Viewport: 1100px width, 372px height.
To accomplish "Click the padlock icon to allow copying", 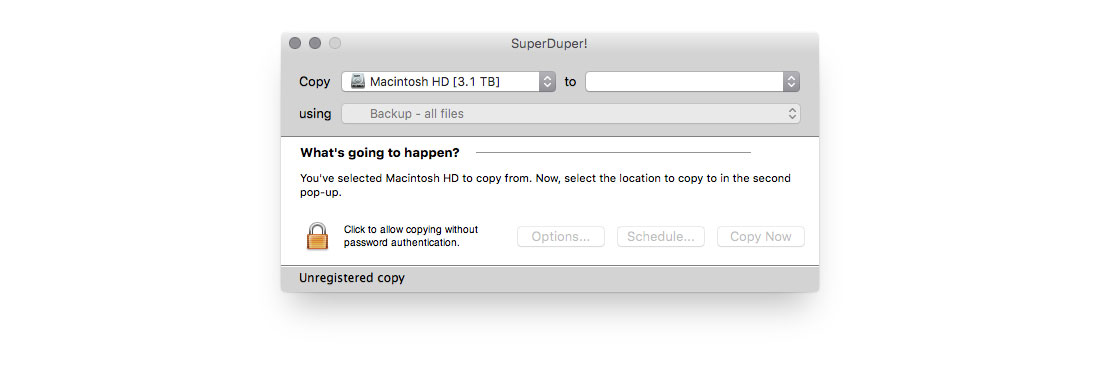I will [x=317, y=237].
